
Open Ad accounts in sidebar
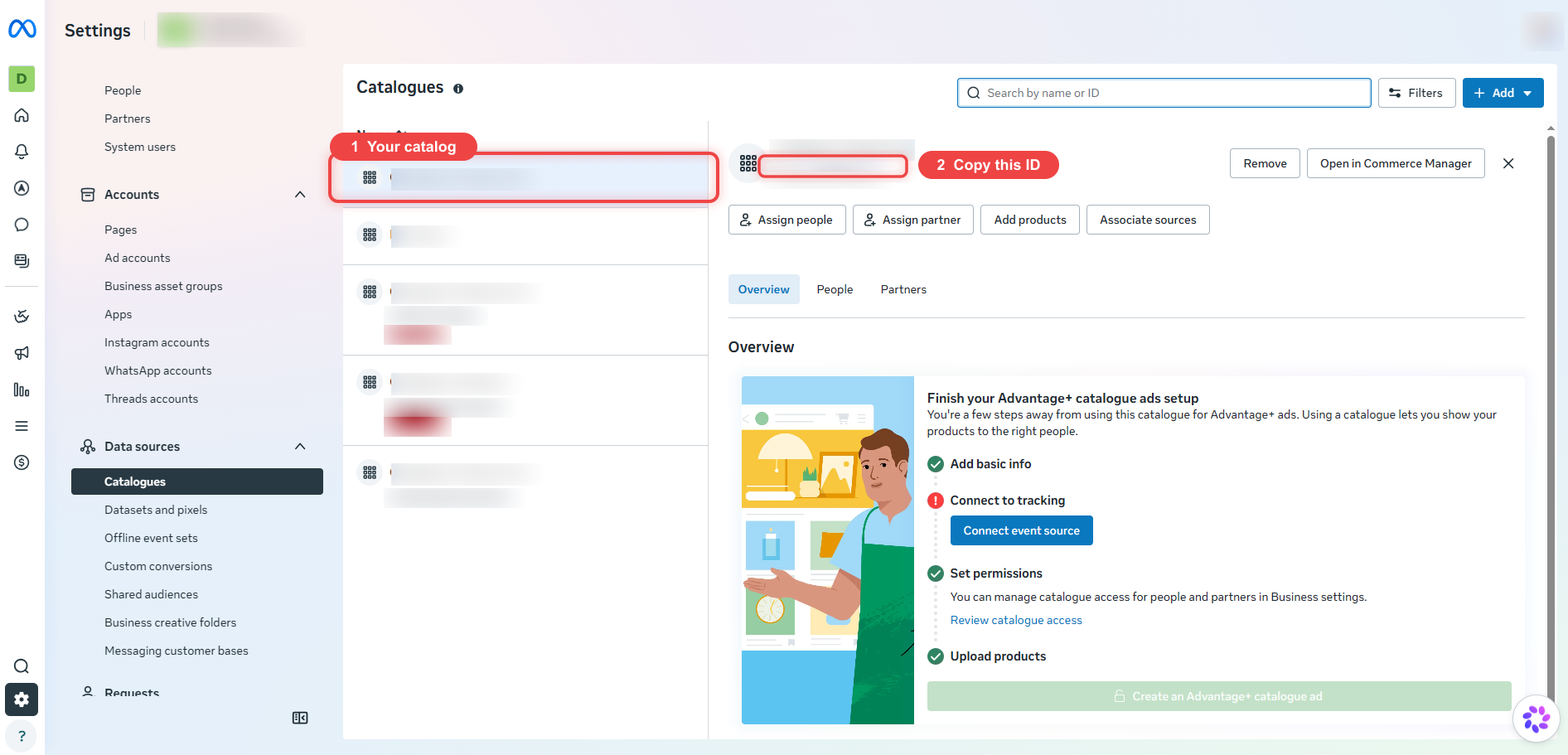coord(138,258)
